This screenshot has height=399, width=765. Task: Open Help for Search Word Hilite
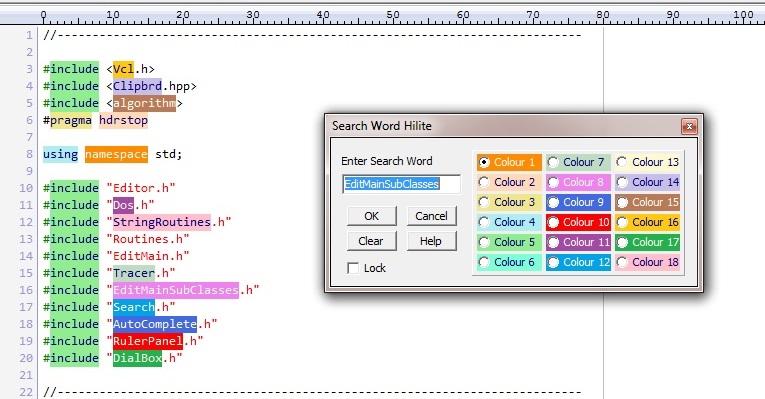pos(431,241)
